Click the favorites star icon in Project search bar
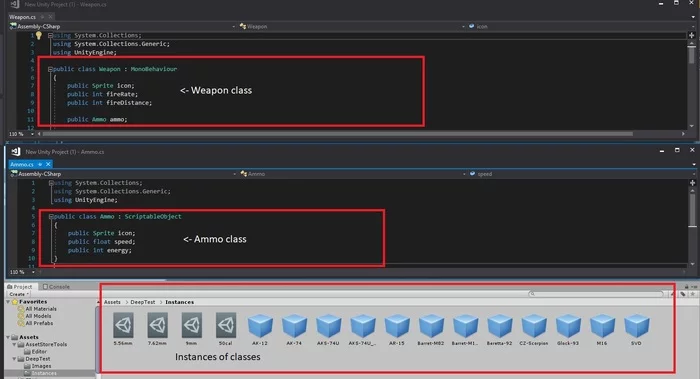This screenshot has width=700, height=379. pos(692,294)
